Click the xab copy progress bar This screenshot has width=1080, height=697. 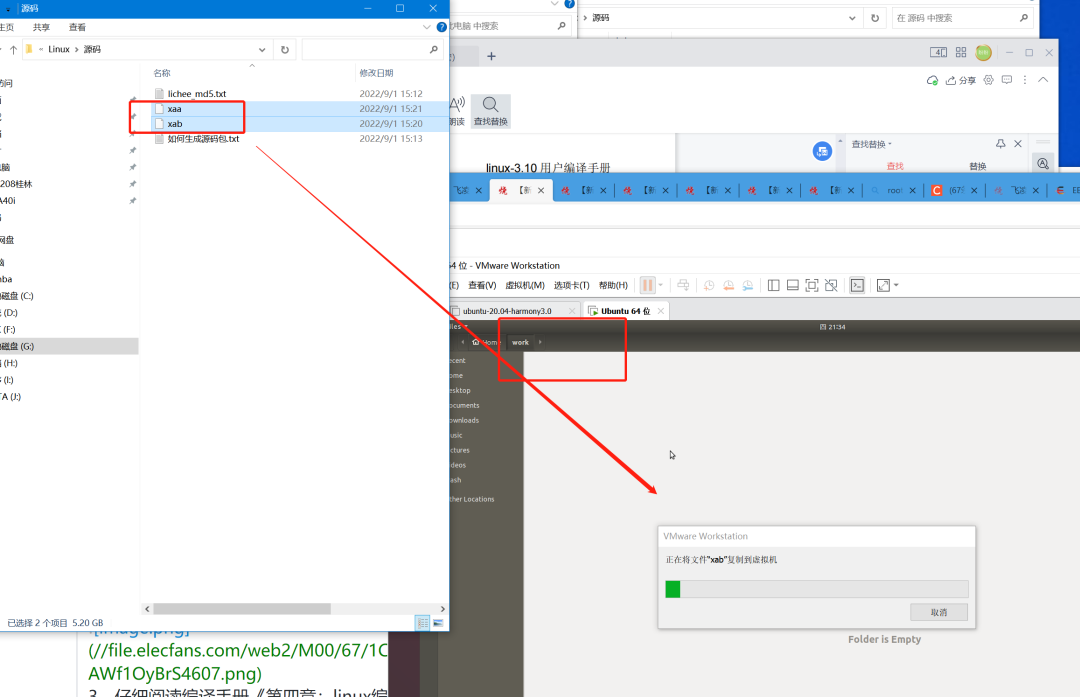pyautogui.click(x=817, y=589)
